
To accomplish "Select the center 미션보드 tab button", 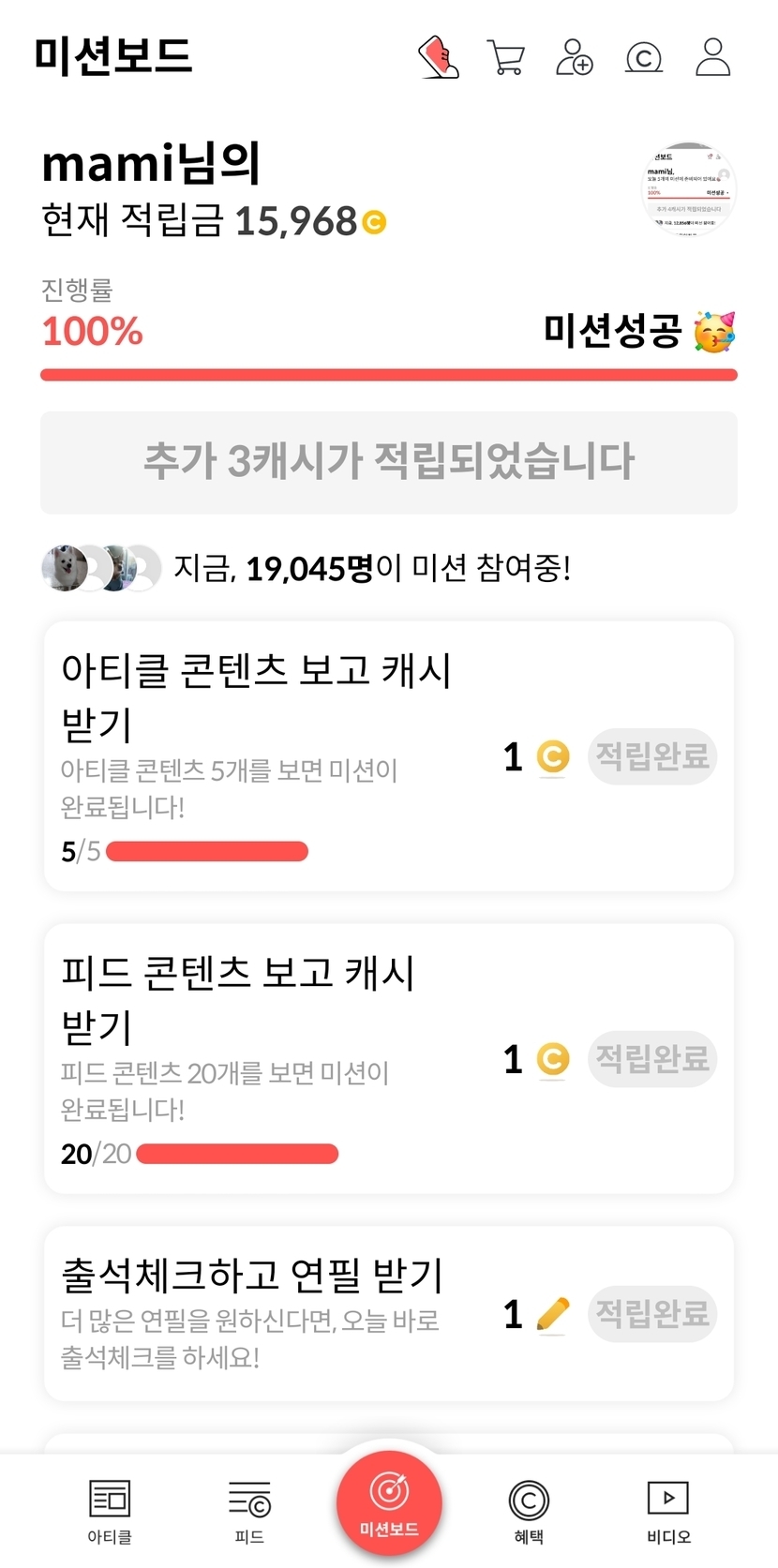I will 389,1501.
